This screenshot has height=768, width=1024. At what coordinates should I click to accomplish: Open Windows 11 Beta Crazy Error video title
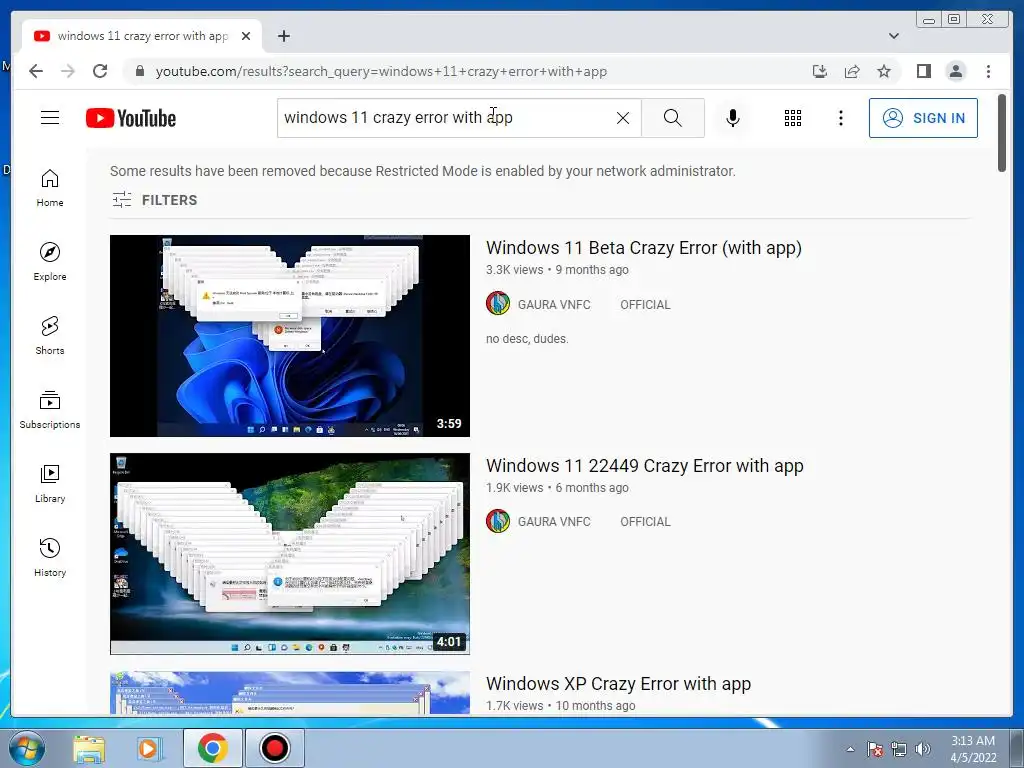pos(643,248)
